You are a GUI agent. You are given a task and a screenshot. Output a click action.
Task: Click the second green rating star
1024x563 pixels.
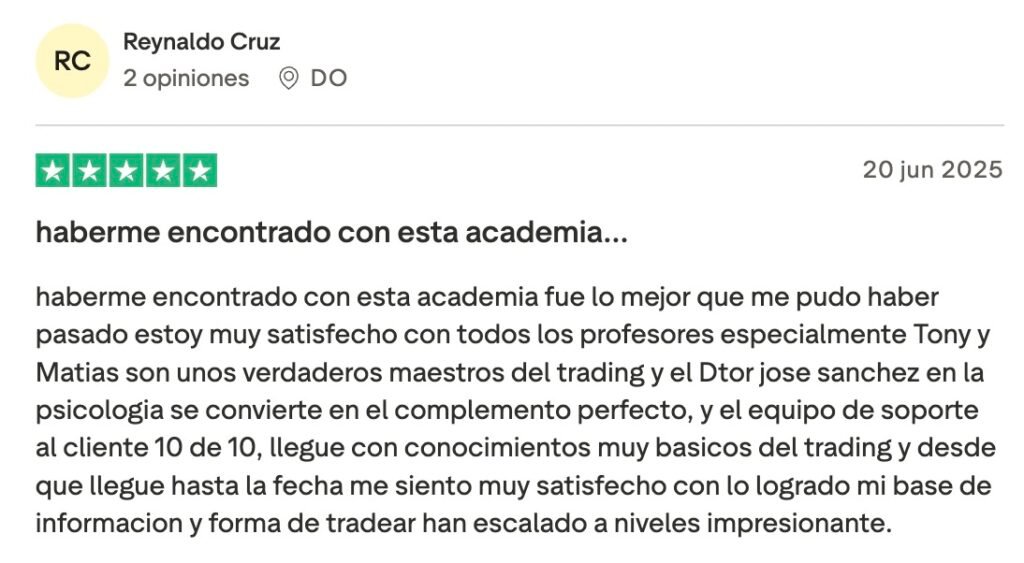(x=89, y=170)
